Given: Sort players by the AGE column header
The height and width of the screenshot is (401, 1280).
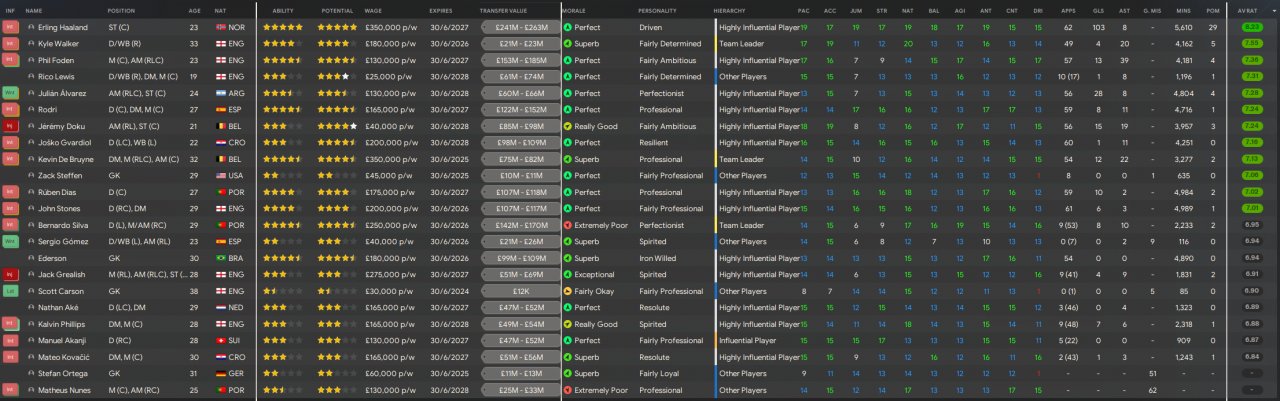Looking at the screenshot, I should pos(194,10).
